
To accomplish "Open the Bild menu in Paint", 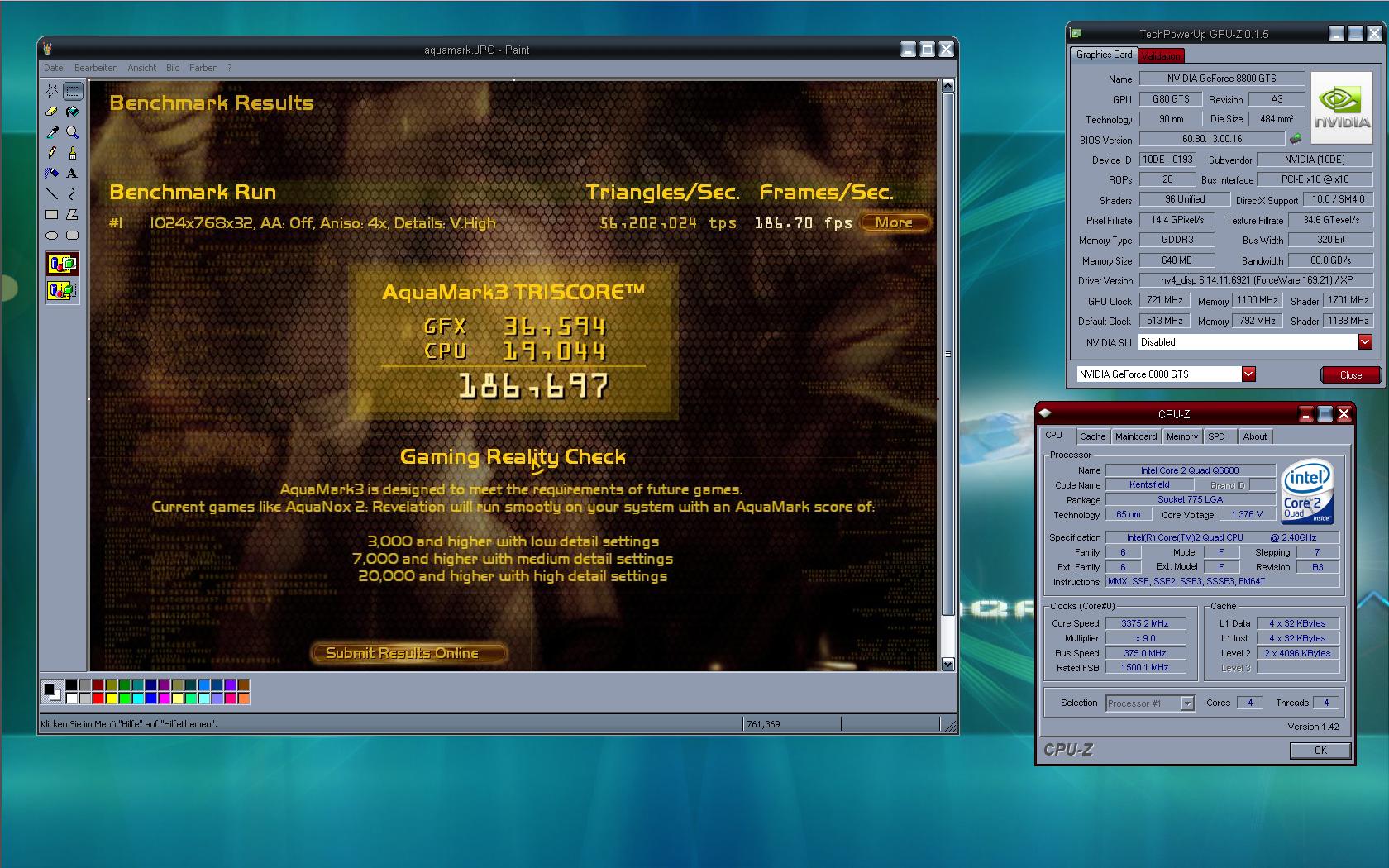I will (x=173, y=68).
